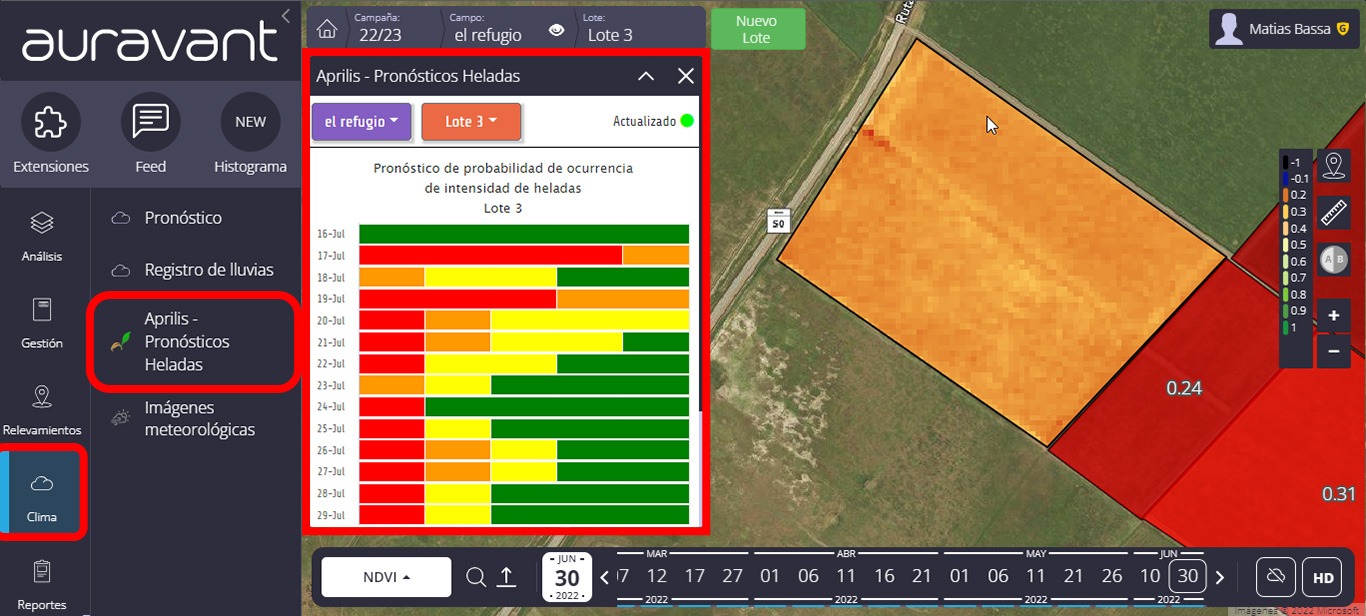Click the upload arrow icon

(x=506, y=577)
